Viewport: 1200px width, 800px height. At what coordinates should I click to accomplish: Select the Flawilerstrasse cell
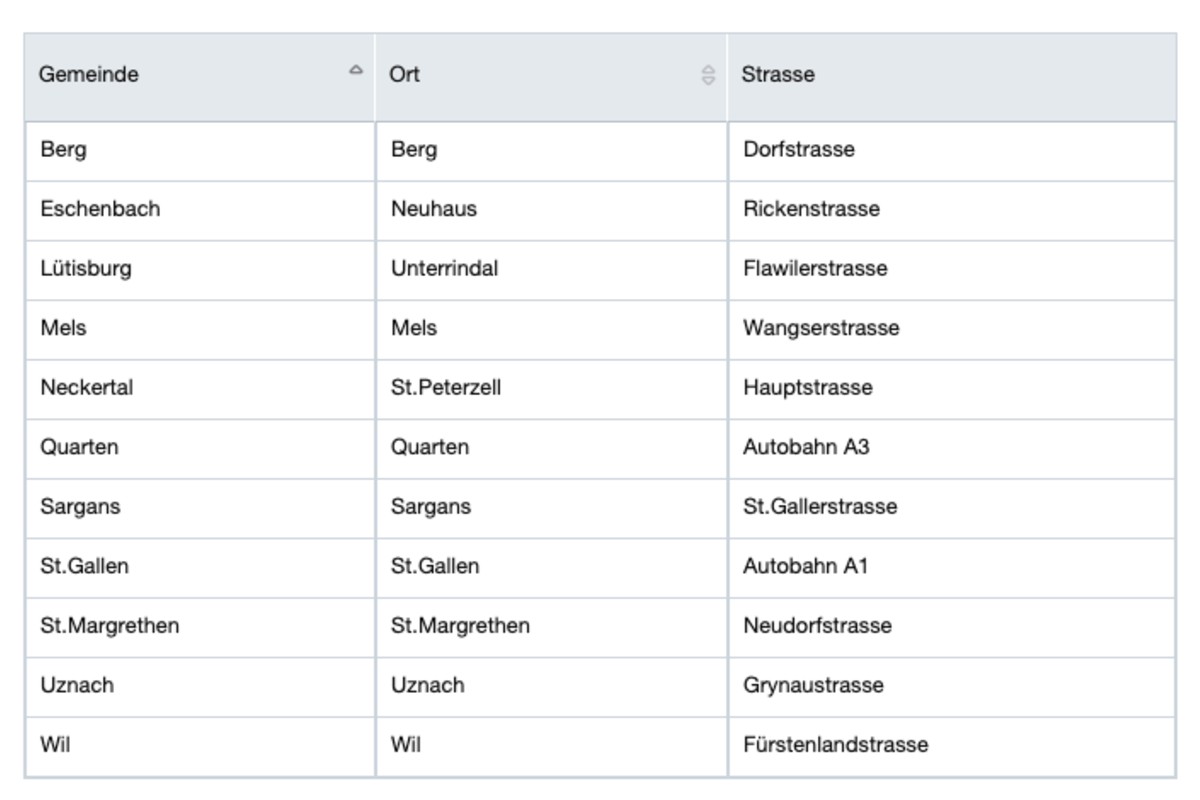815,269
